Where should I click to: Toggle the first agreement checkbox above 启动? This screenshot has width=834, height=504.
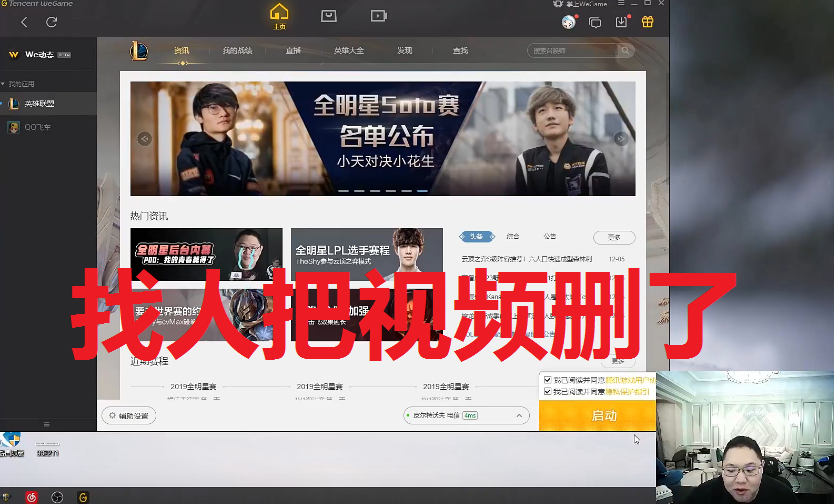(x=546, y=380)
